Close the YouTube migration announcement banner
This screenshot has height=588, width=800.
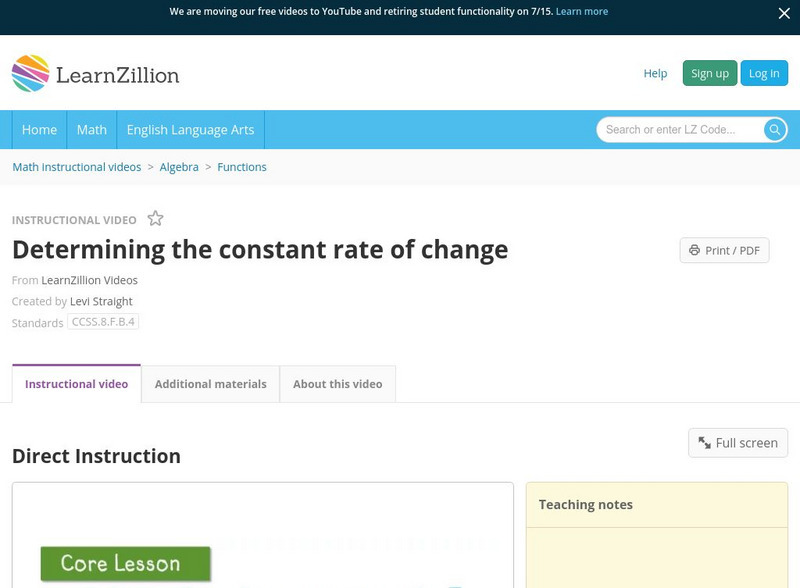coord(784,13)
